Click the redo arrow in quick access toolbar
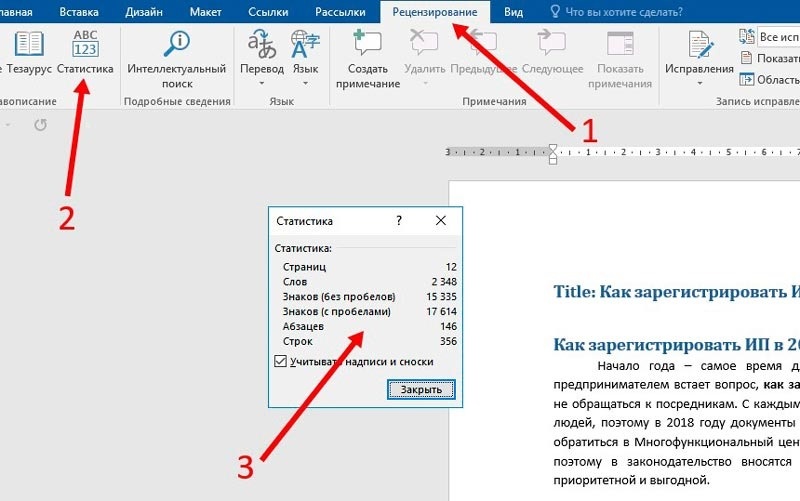The width and height of the screenshot is (800, 501). [x=41, y=125]
